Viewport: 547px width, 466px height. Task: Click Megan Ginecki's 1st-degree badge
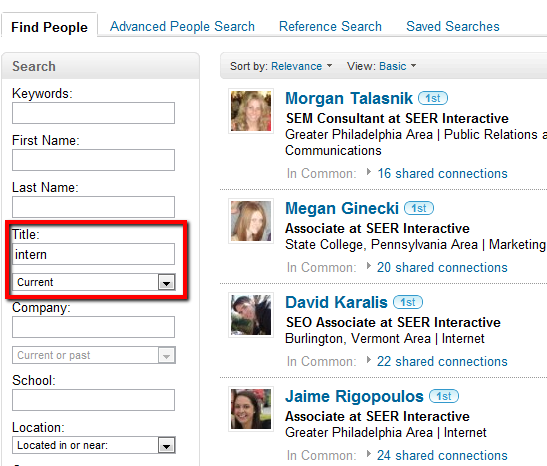(x=419, y=208)
